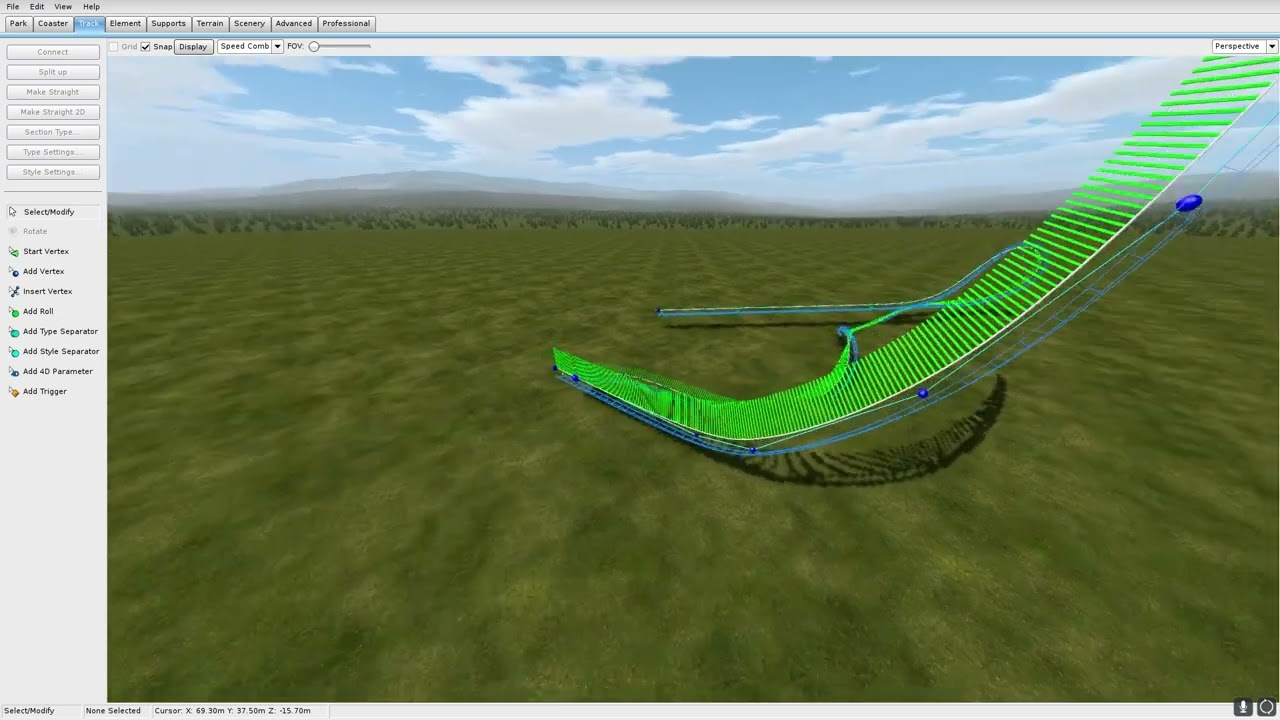Click the Cursor coordinates readout in the status bar
Viewport: 1280px width, 720px height.
tap(232, 711)
